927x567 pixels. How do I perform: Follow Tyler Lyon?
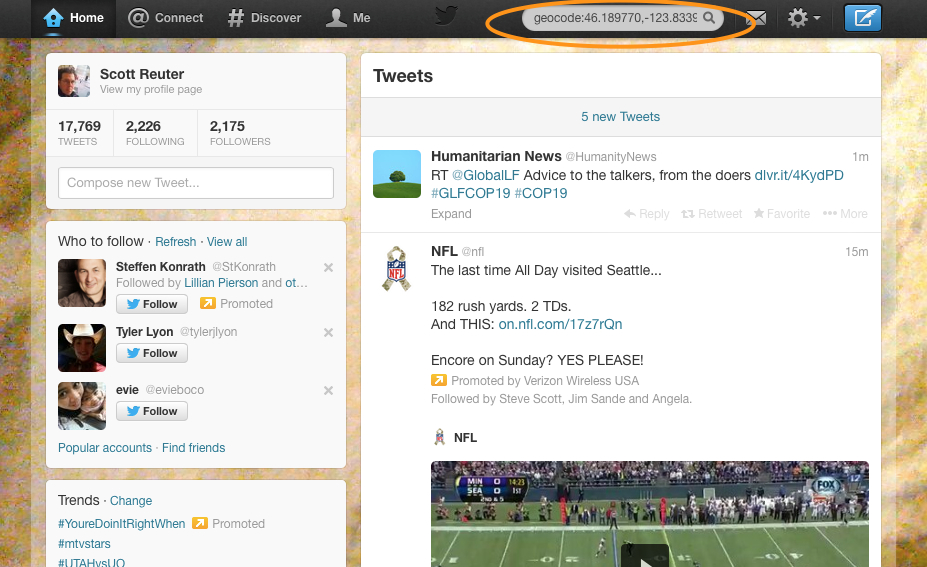(x=152, y=353)
